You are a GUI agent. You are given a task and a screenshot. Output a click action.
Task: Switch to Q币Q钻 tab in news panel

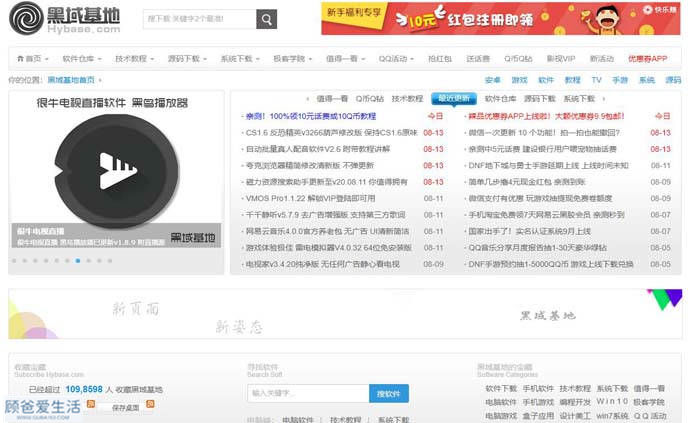coord(370,99)
